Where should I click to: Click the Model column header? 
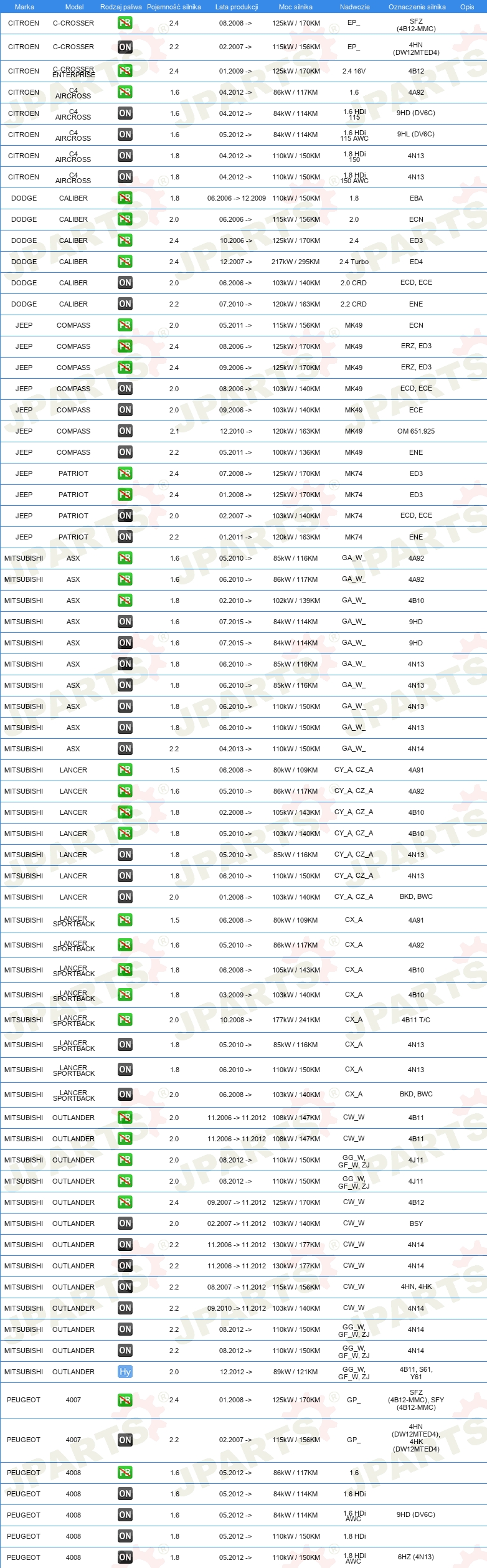pos(74,7)
